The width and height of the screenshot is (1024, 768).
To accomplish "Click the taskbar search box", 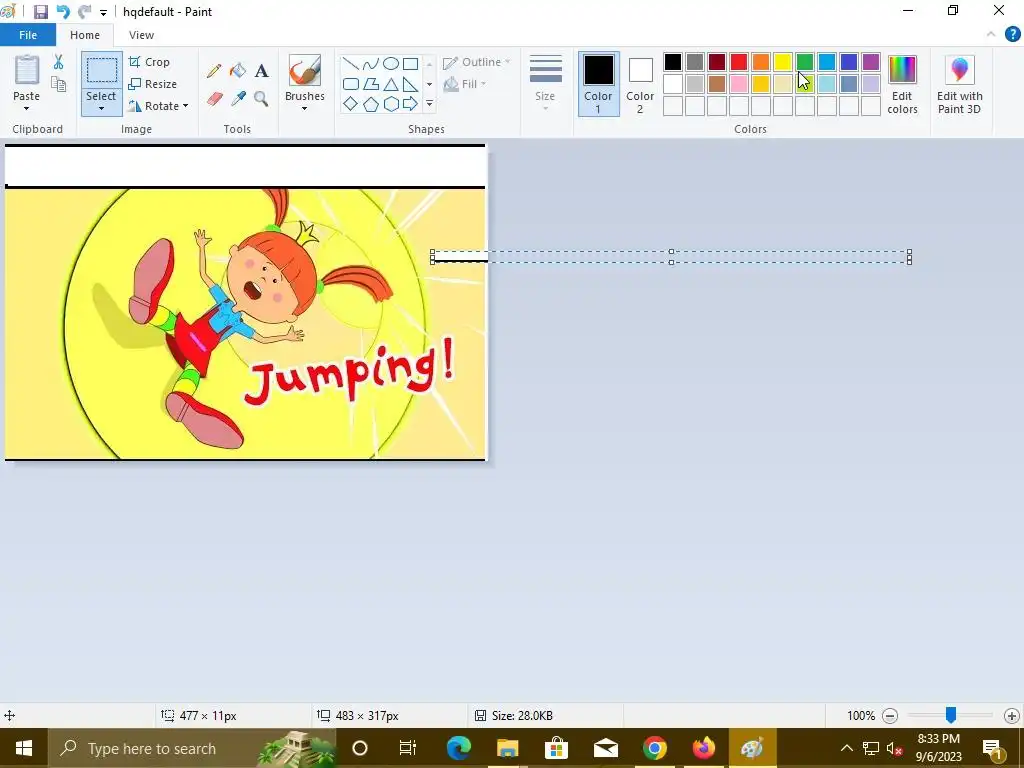I will [x=192, y=748].
